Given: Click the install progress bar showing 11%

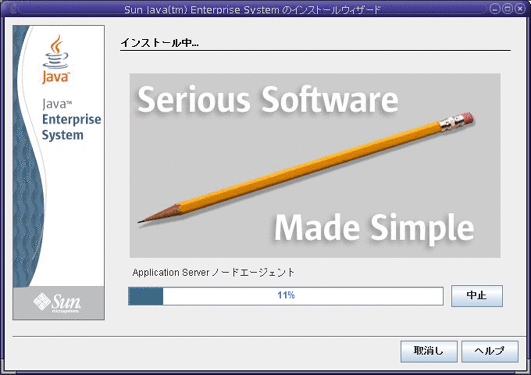Looking at the screenshot, I should coord(286,296).
